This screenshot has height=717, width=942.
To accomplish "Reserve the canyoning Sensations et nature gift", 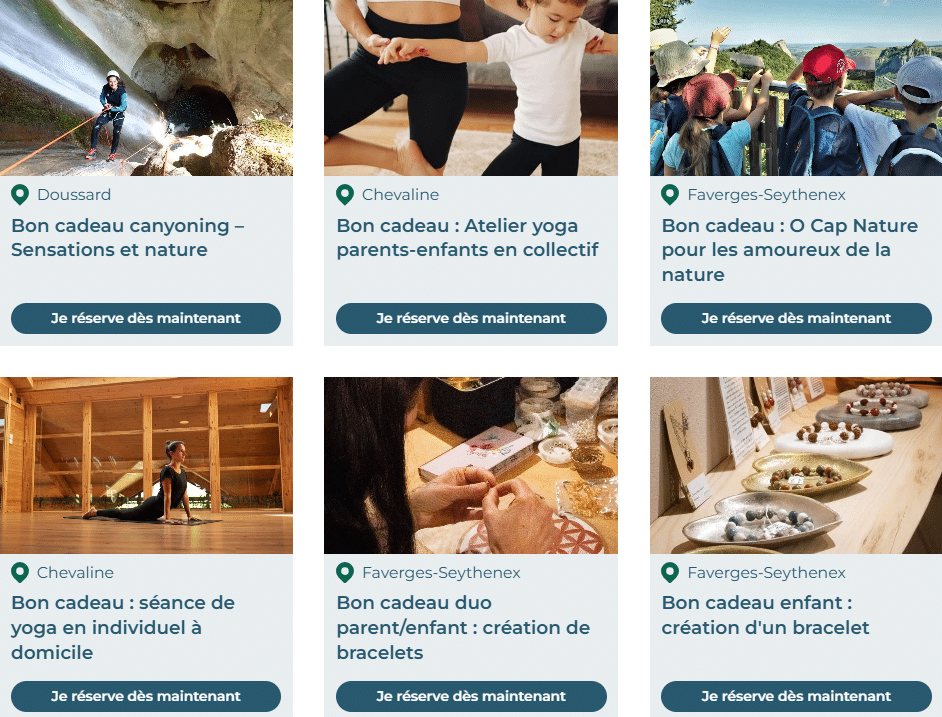I will pos(146,318).
